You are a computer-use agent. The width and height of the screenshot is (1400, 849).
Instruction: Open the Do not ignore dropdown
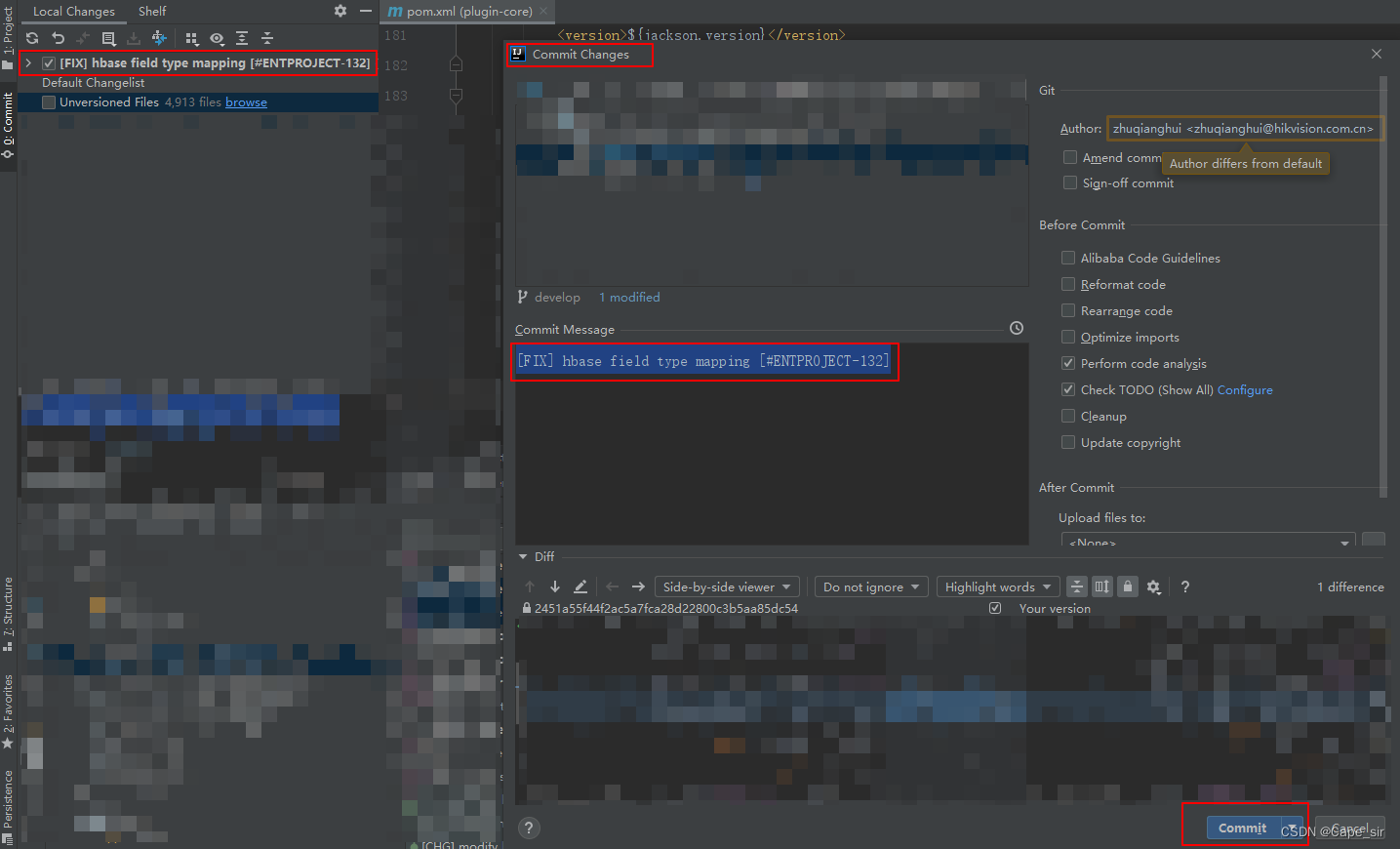click(871, 586)
